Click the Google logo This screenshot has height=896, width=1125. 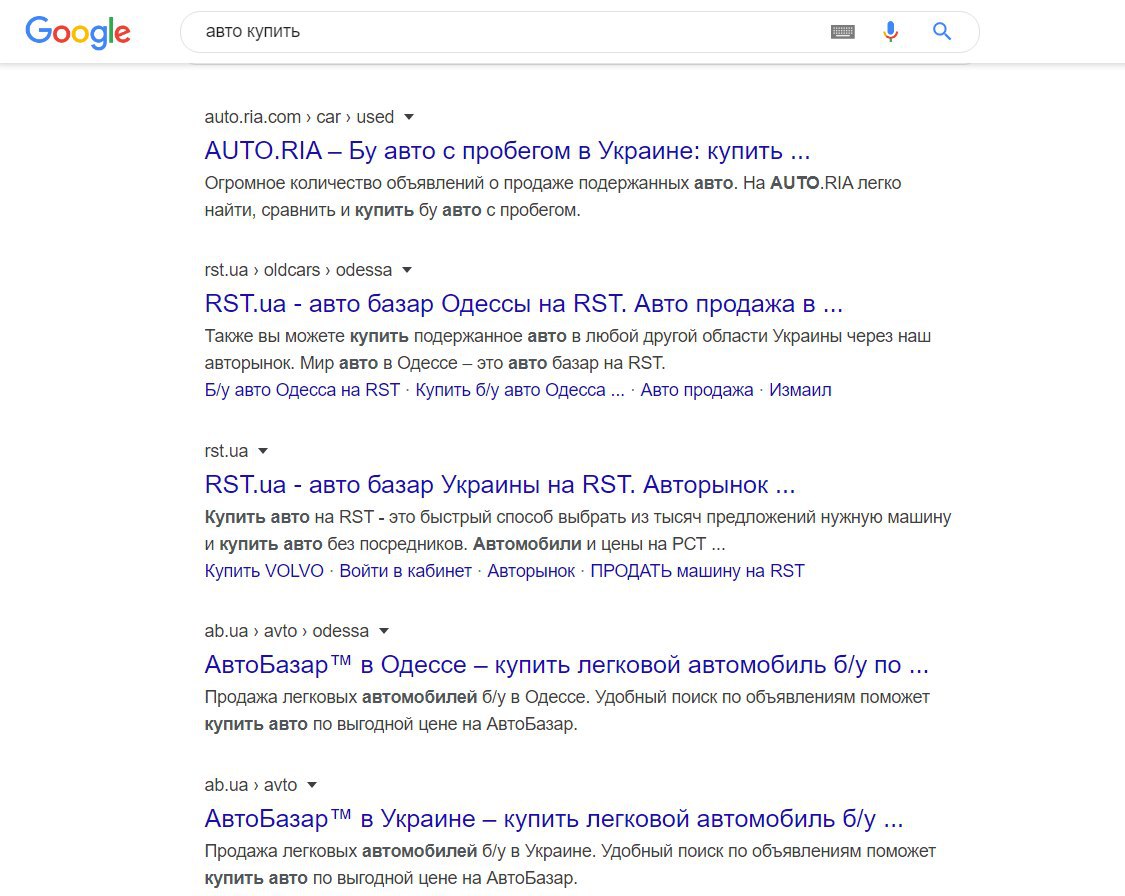pos(77,32)
